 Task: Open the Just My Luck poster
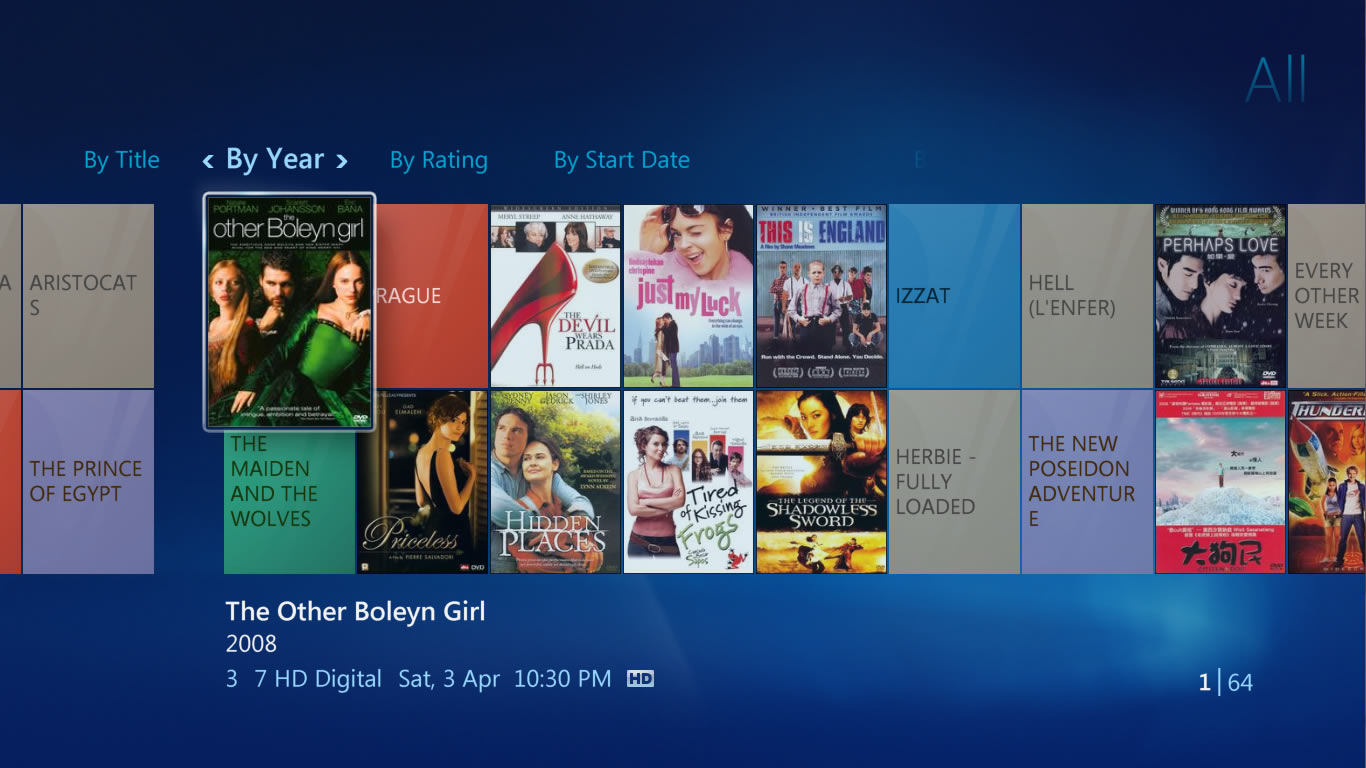[x=688, y=296]
